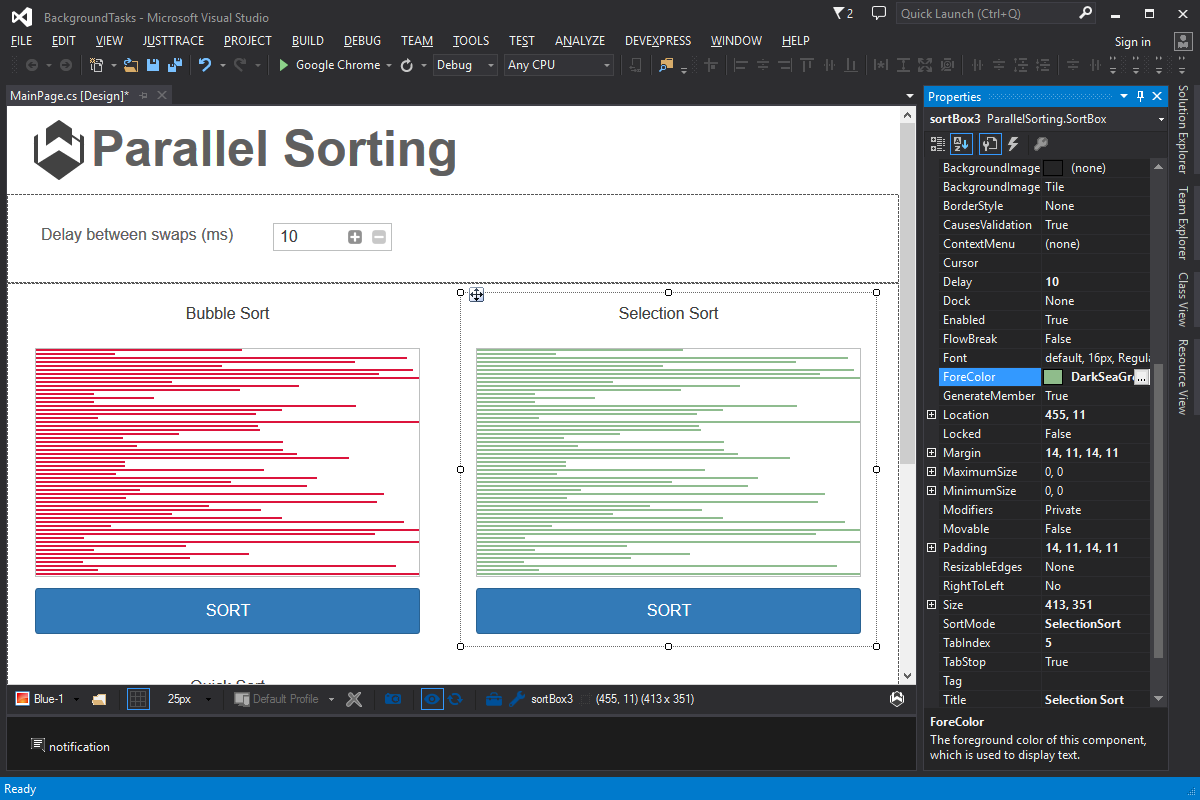Start debugging with green play icon
This screenshot has height=800, width=1200.
[x=284, y=65]
